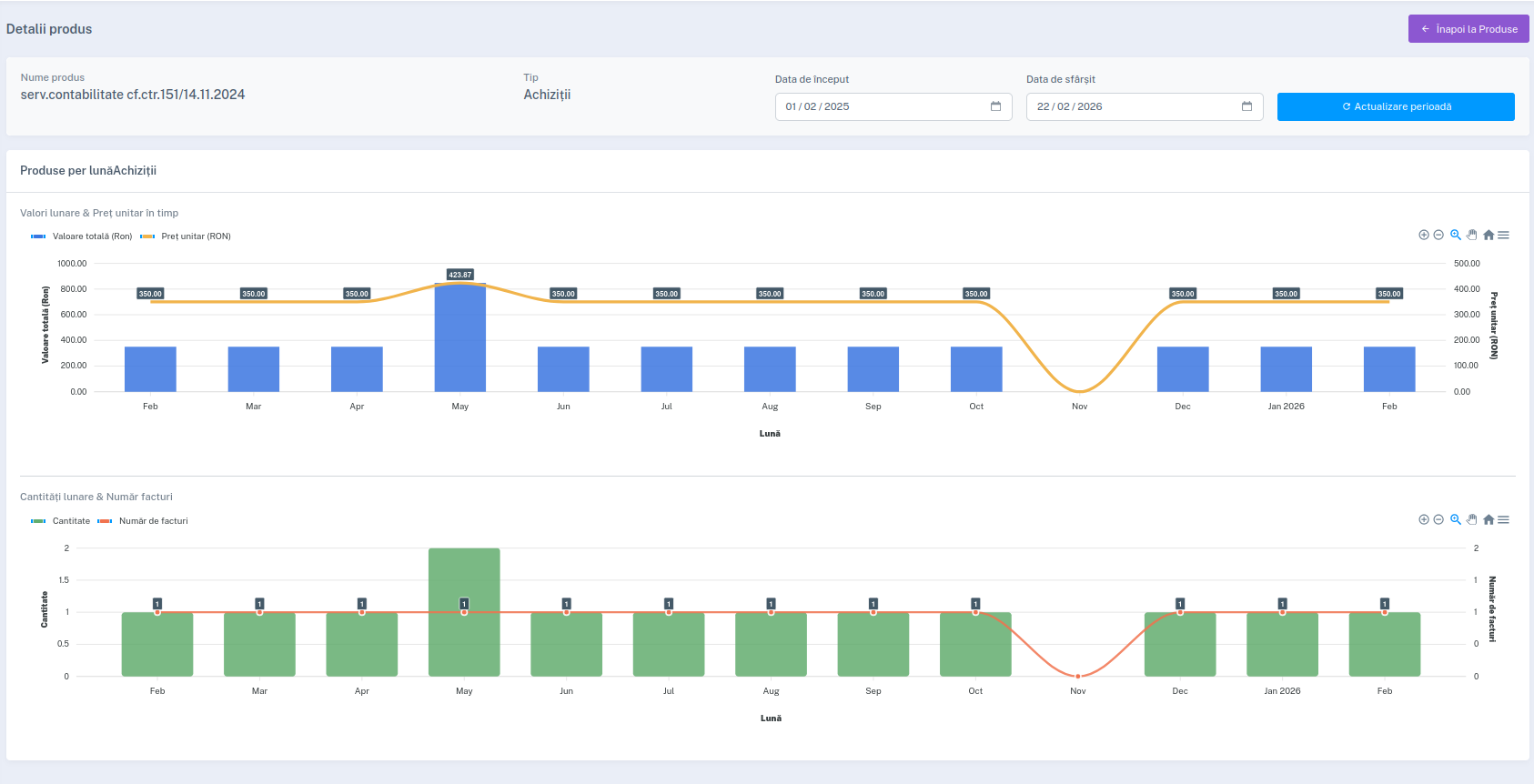Enable panning on the monthly values chart

[1471, 235]
